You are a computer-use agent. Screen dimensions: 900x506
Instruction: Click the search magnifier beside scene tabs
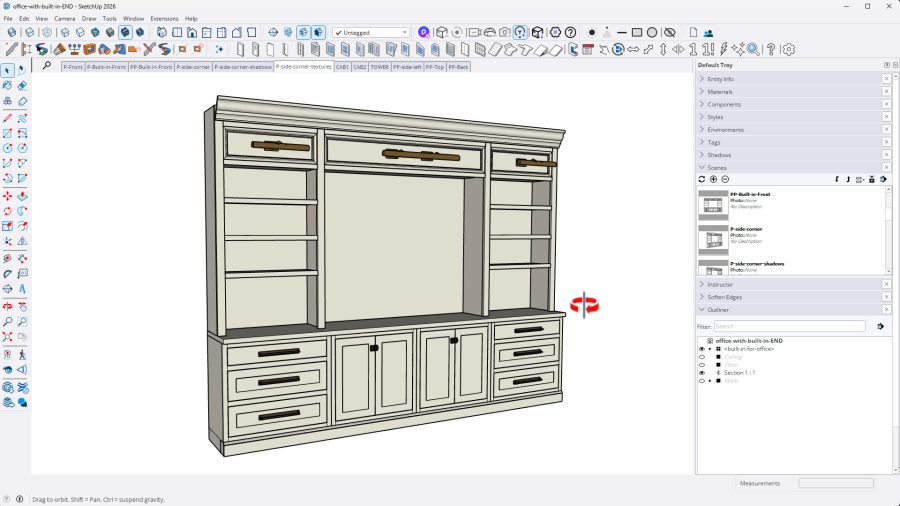pos(47,66)
